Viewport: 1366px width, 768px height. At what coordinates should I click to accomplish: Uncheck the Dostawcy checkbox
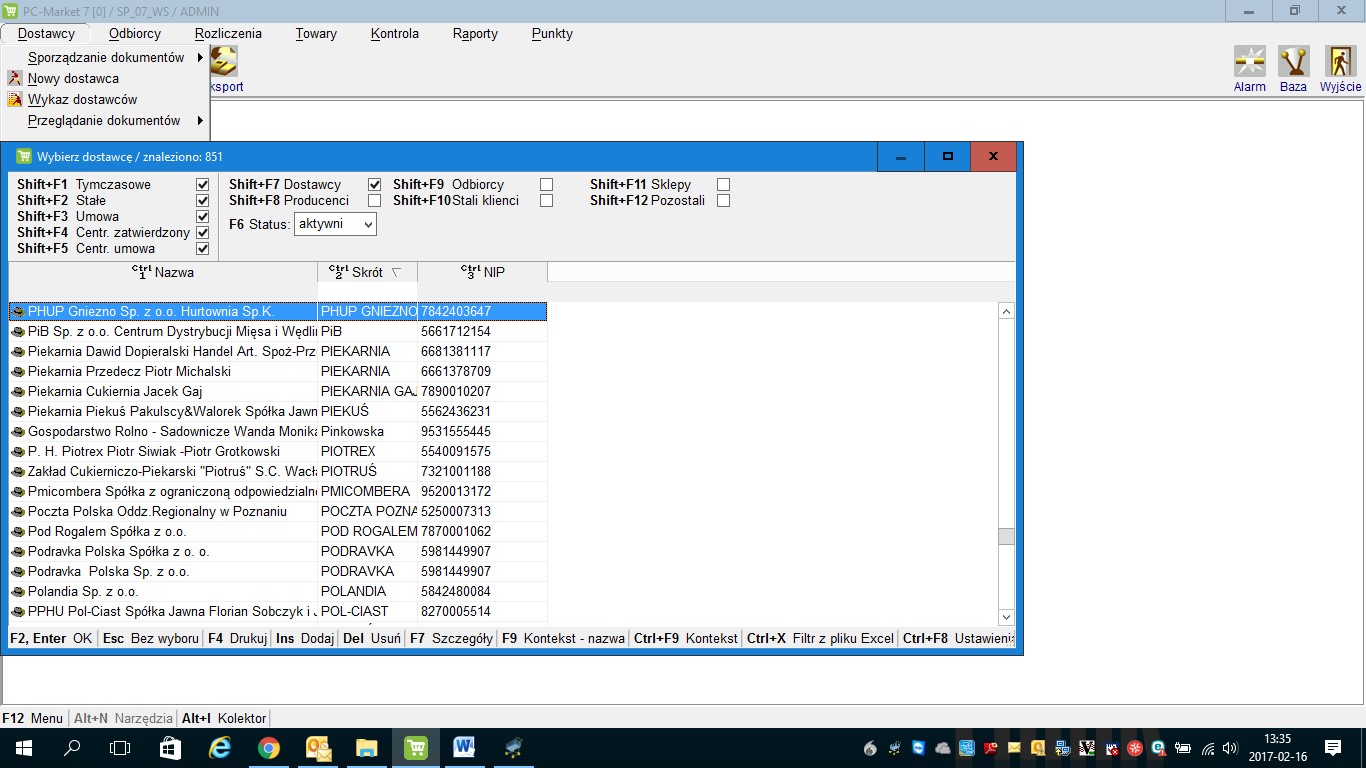point(375,185)
